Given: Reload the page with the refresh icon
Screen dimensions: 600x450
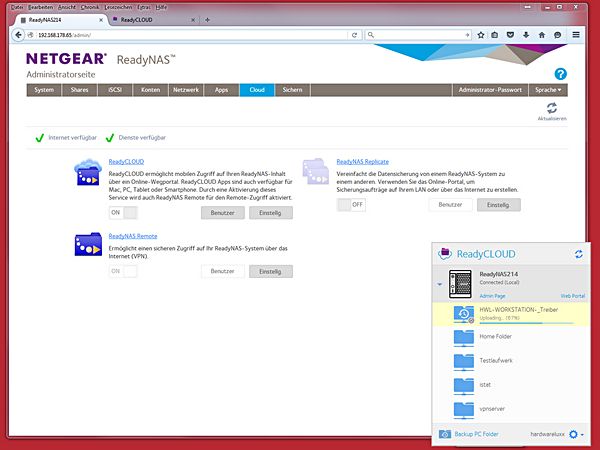Looking at the screenshot, I should coord(354,35).
